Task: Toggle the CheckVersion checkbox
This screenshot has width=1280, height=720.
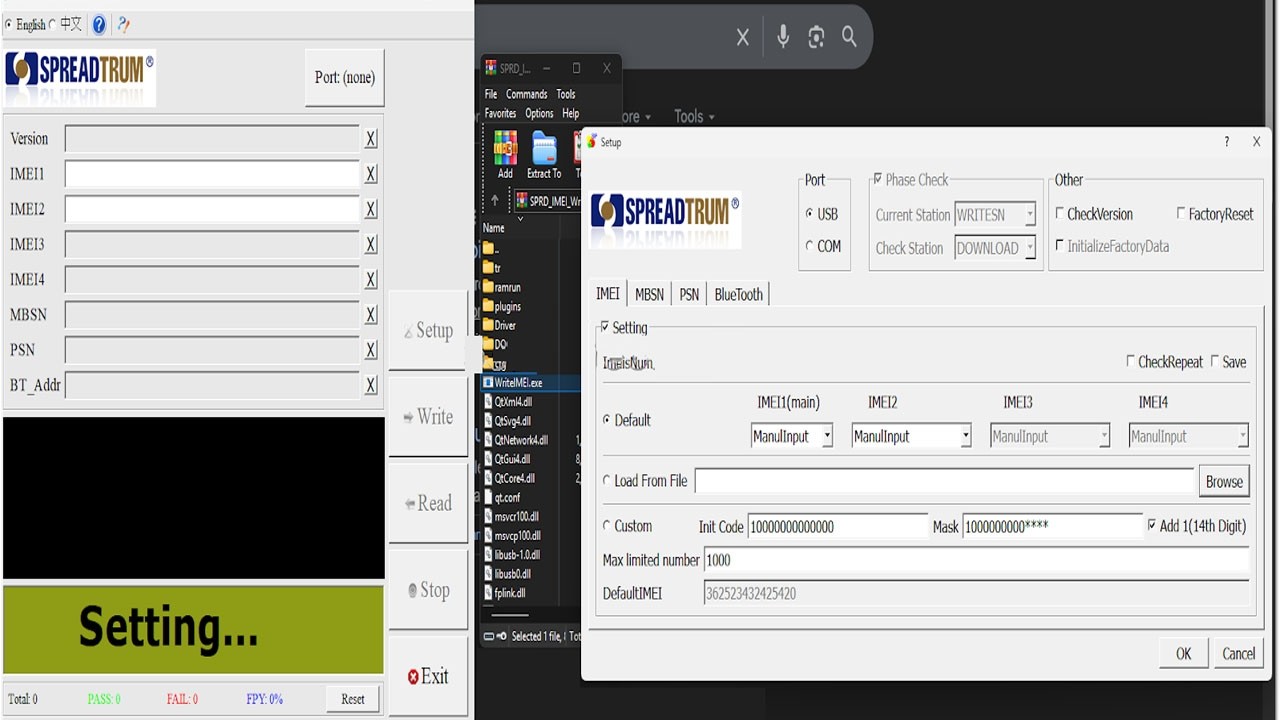Action: [1060, 213]
